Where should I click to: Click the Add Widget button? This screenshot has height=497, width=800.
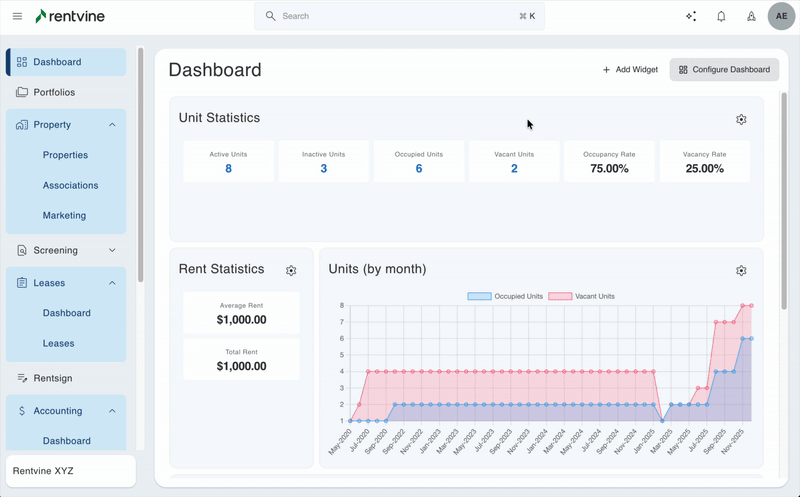(x=630, y=70)
